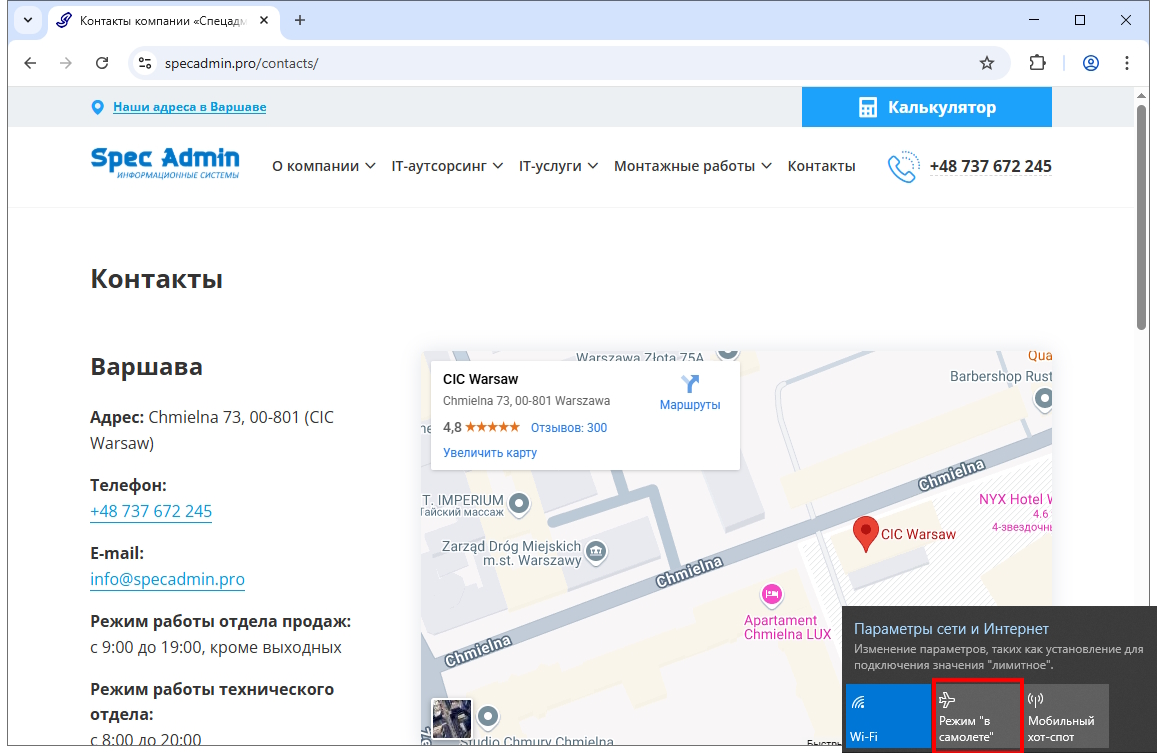This screenshot has width=1157, height=753.
Task: Open Наши адреса в Варшаве link
Action: [190, 107]
